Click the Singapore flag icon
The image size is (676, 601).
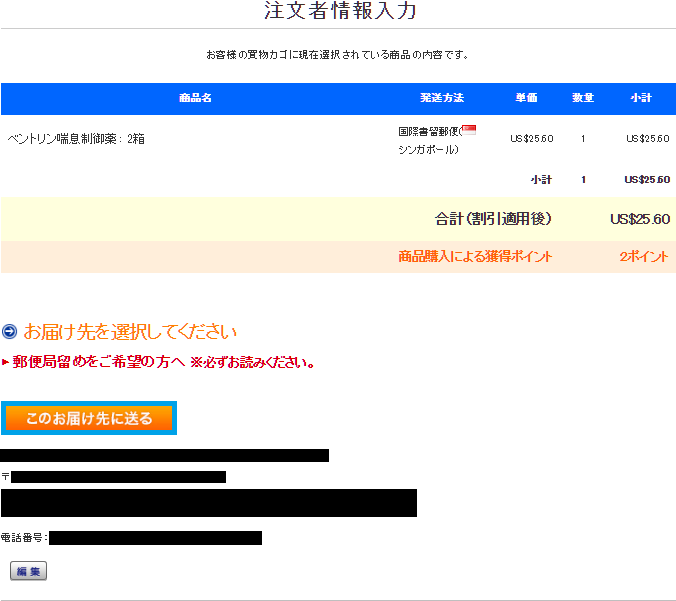coord(469,130)
